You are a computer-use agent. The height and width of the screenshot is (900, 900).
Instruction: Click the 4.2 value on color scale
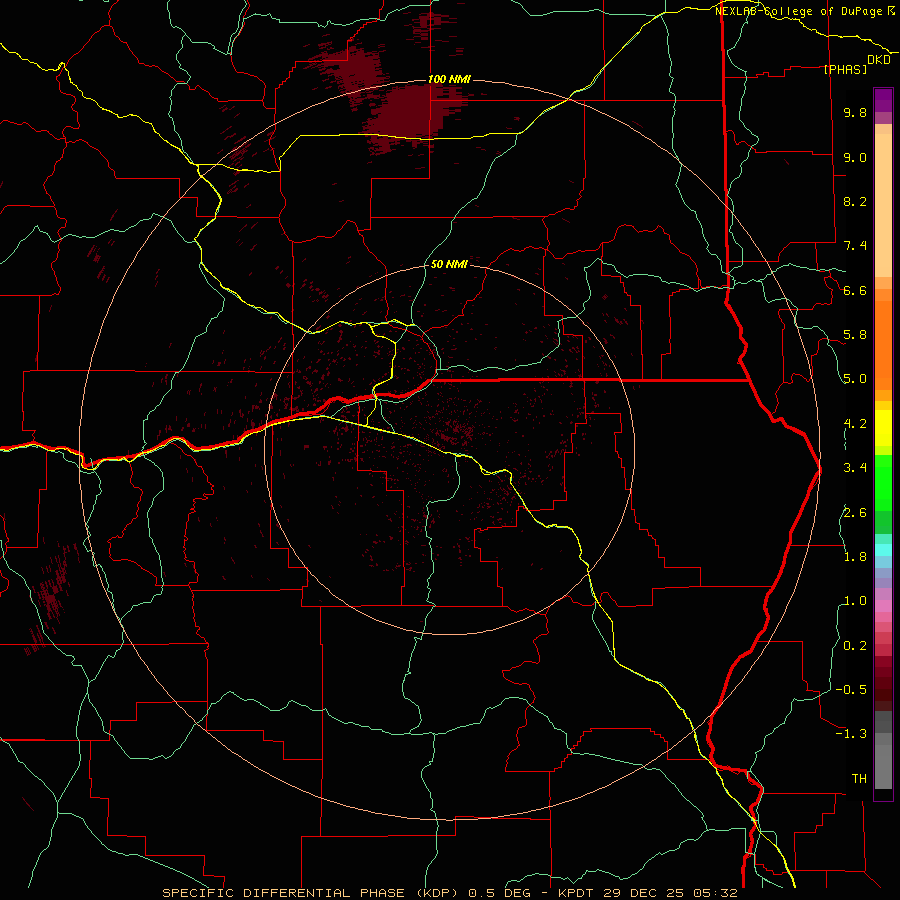(x=855, y=424)
